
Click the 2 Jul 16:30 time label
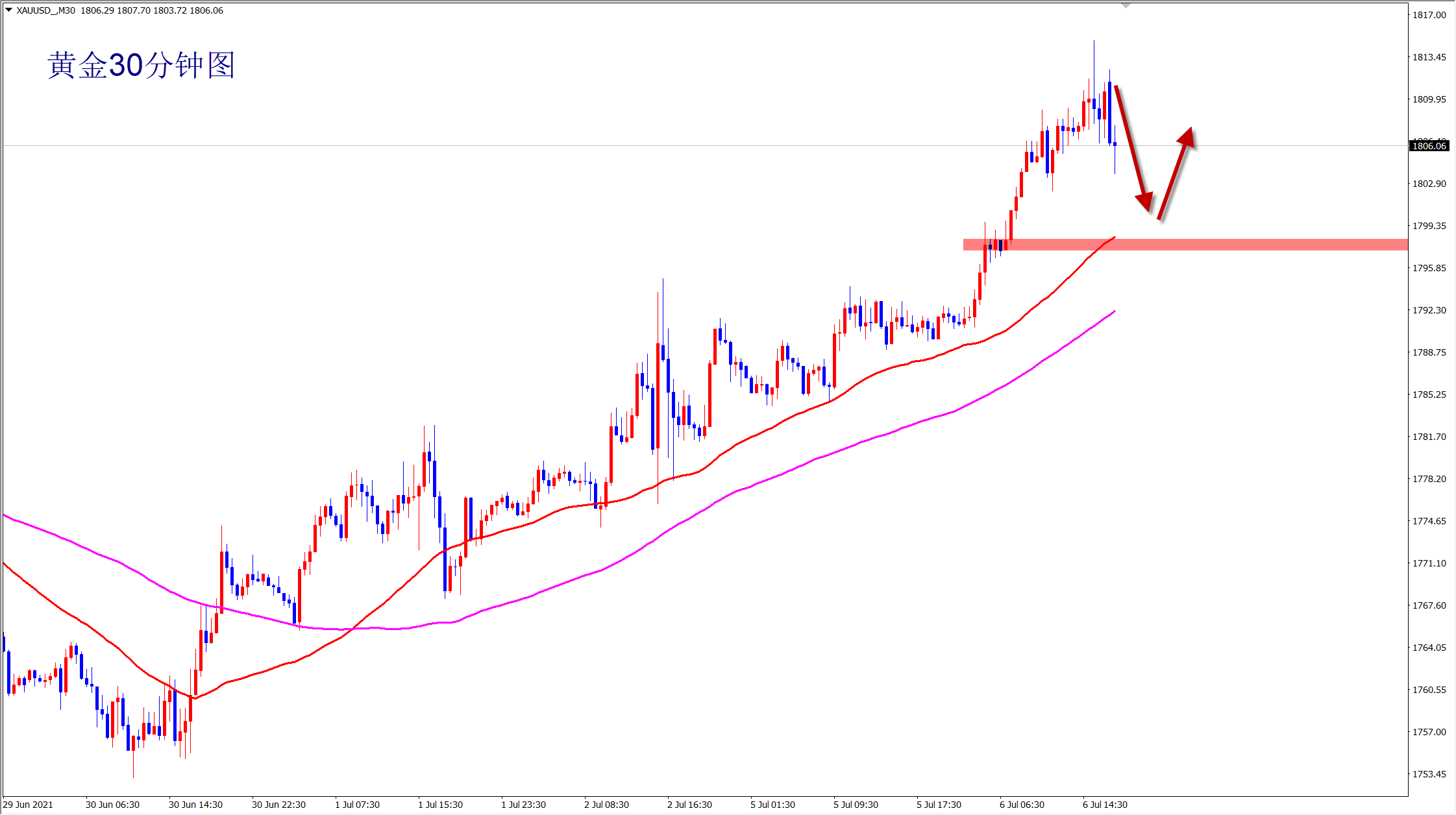[x=689, y=805]
